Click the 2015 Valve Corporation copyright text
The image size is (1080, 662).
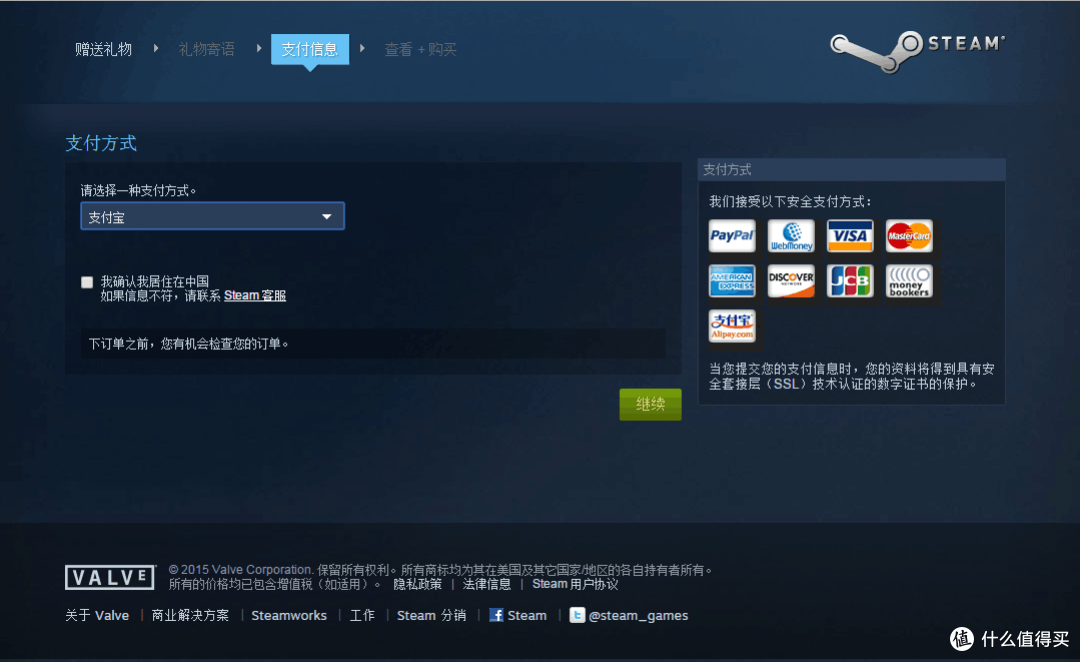pyautogui.click(x=440, y=570)
